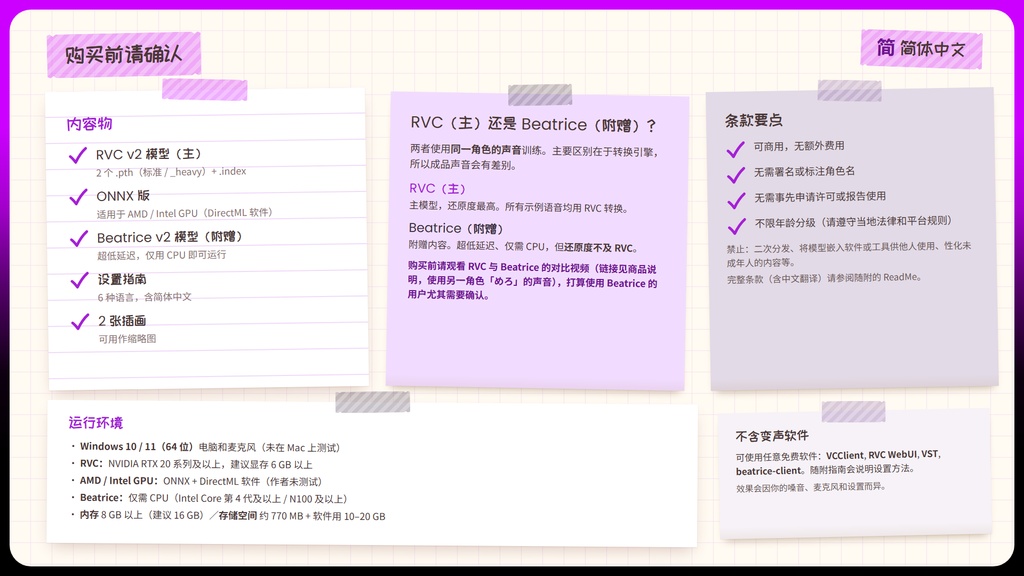Screen dimensions: 1024x576
Task: Click 适用于 AMD / Intel GPU（DirectML 软件）
Action: [x=185, y=213]
